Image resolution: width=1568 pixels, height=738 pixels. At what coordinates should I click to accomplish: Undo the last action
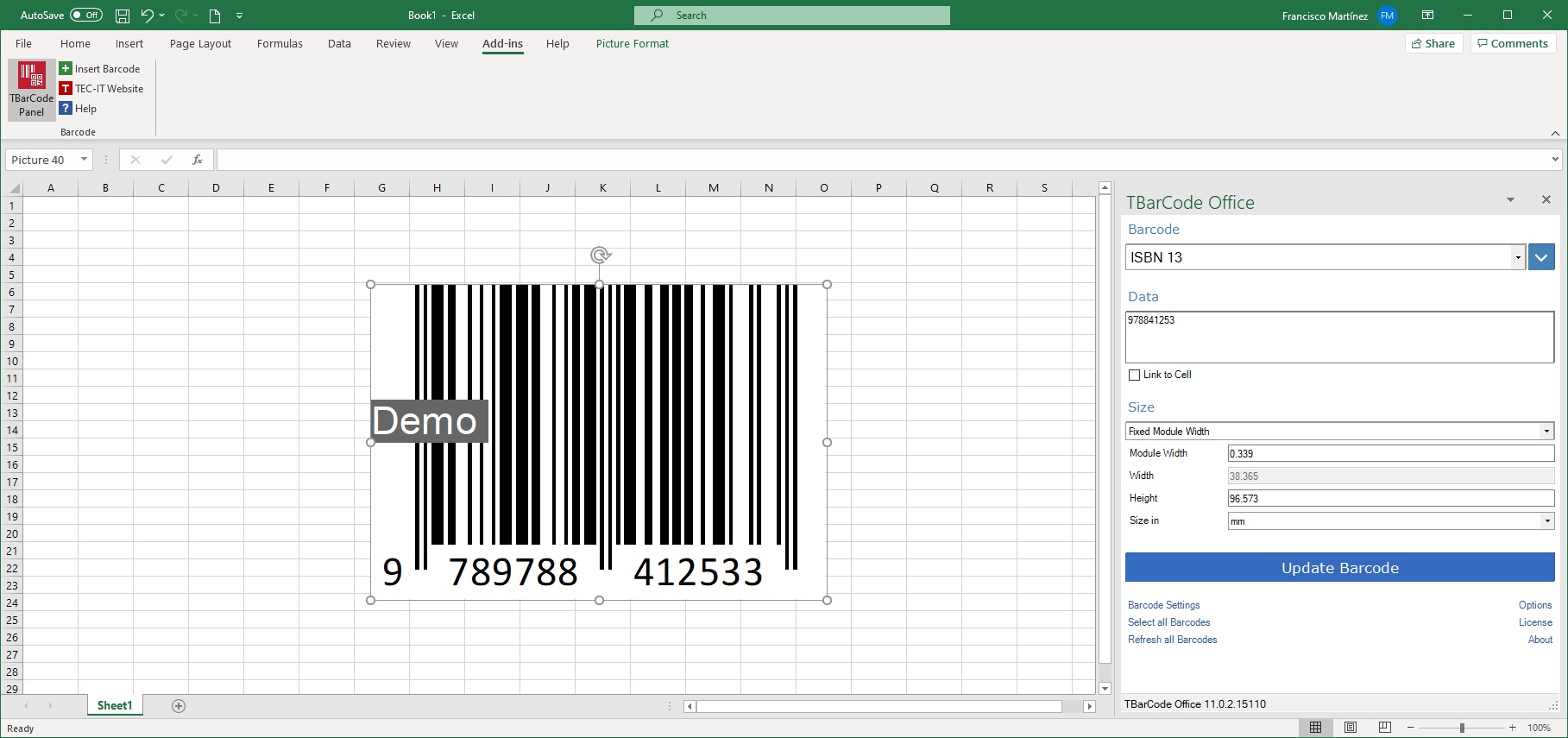click(x=147, y=16)
